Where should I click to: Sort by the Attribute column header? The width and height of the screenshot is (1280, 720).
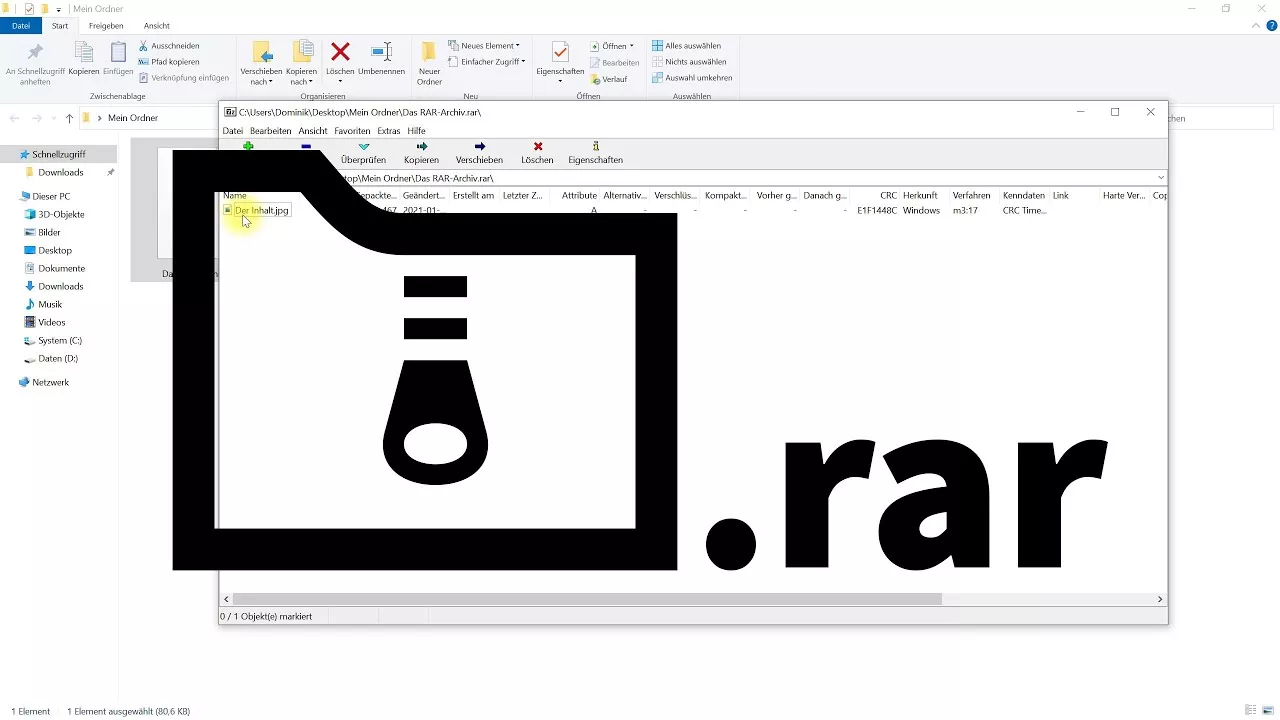tap(579, 196)
